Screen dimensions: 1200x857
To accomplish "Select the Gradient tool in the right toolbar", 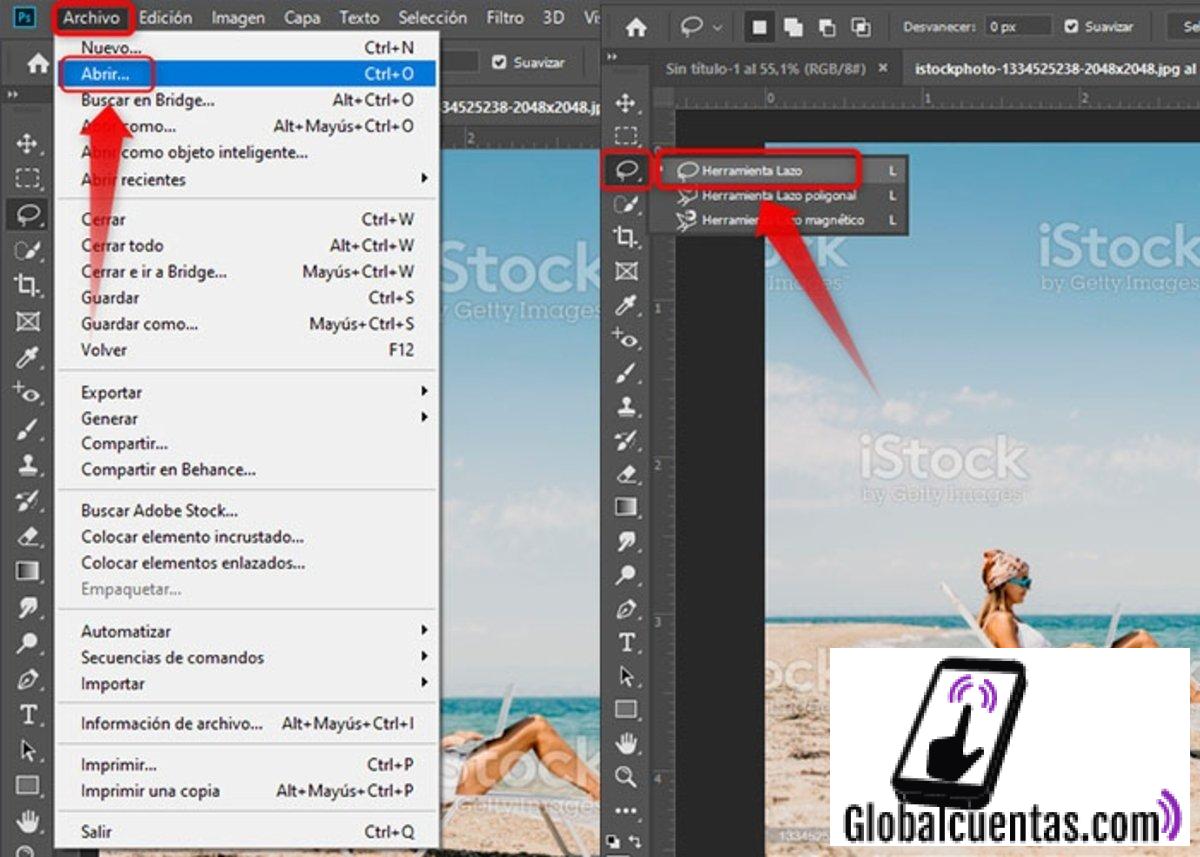I will pos(626,507).
